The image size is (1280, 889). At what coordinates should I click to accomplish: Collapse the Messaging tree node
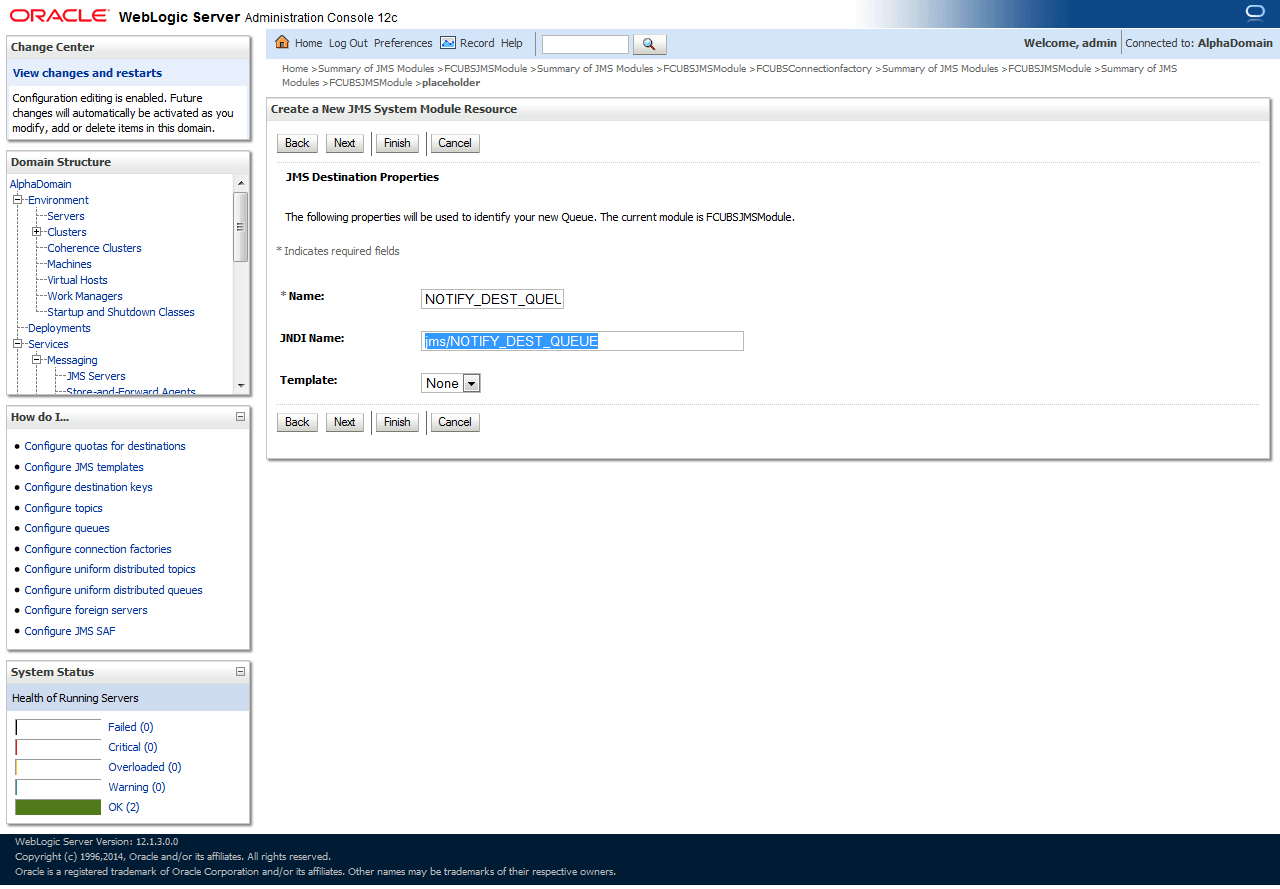(x=36, y=360)
